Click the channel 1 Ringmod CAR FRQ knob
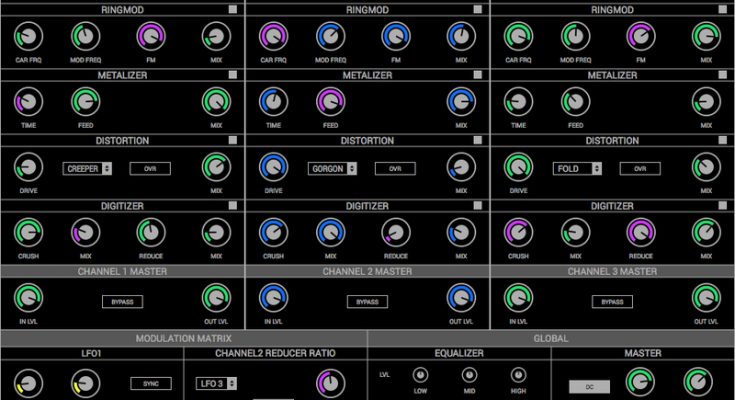Screen dimensions: 735x400 [28, 37]
